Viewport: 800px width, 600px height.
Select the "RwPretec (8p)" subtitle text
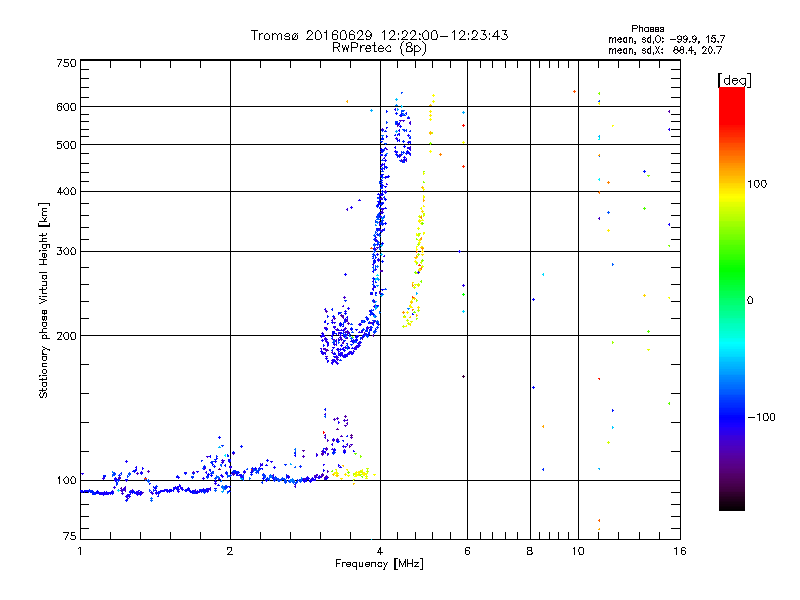379,48
